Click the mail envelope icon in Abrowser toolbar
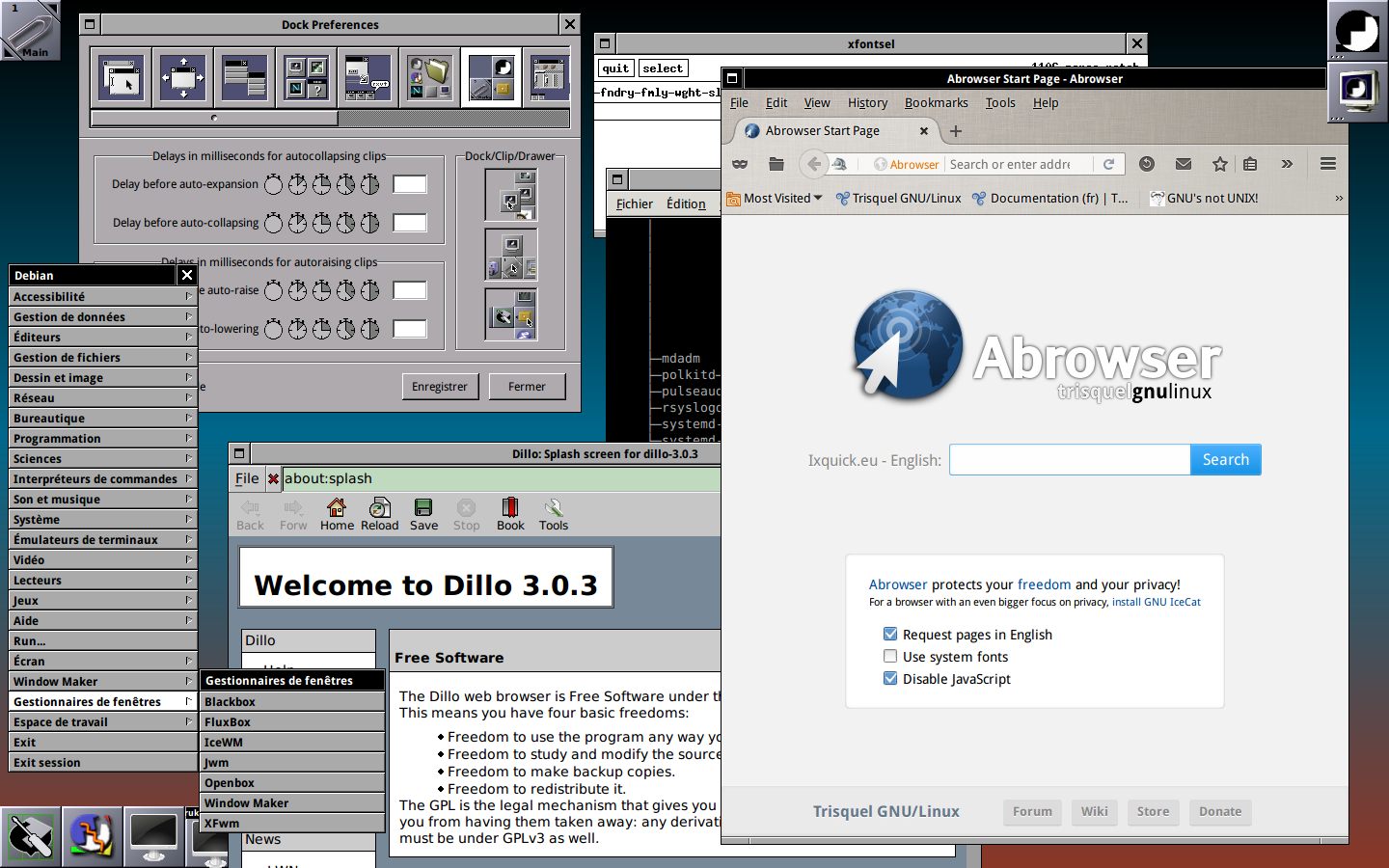This screenshot has height=868, width=1389. click(1184, 164)
